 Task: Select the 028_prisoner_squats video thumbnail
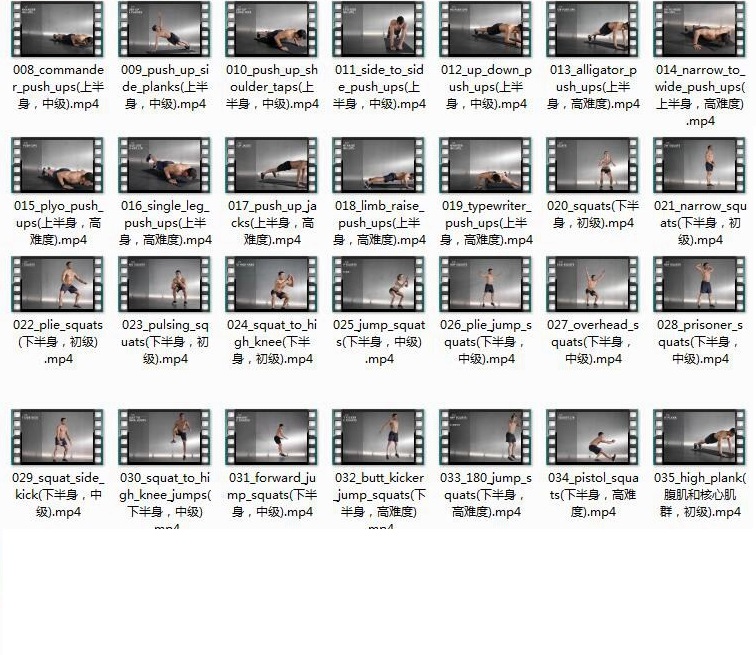tap(700, 283)
